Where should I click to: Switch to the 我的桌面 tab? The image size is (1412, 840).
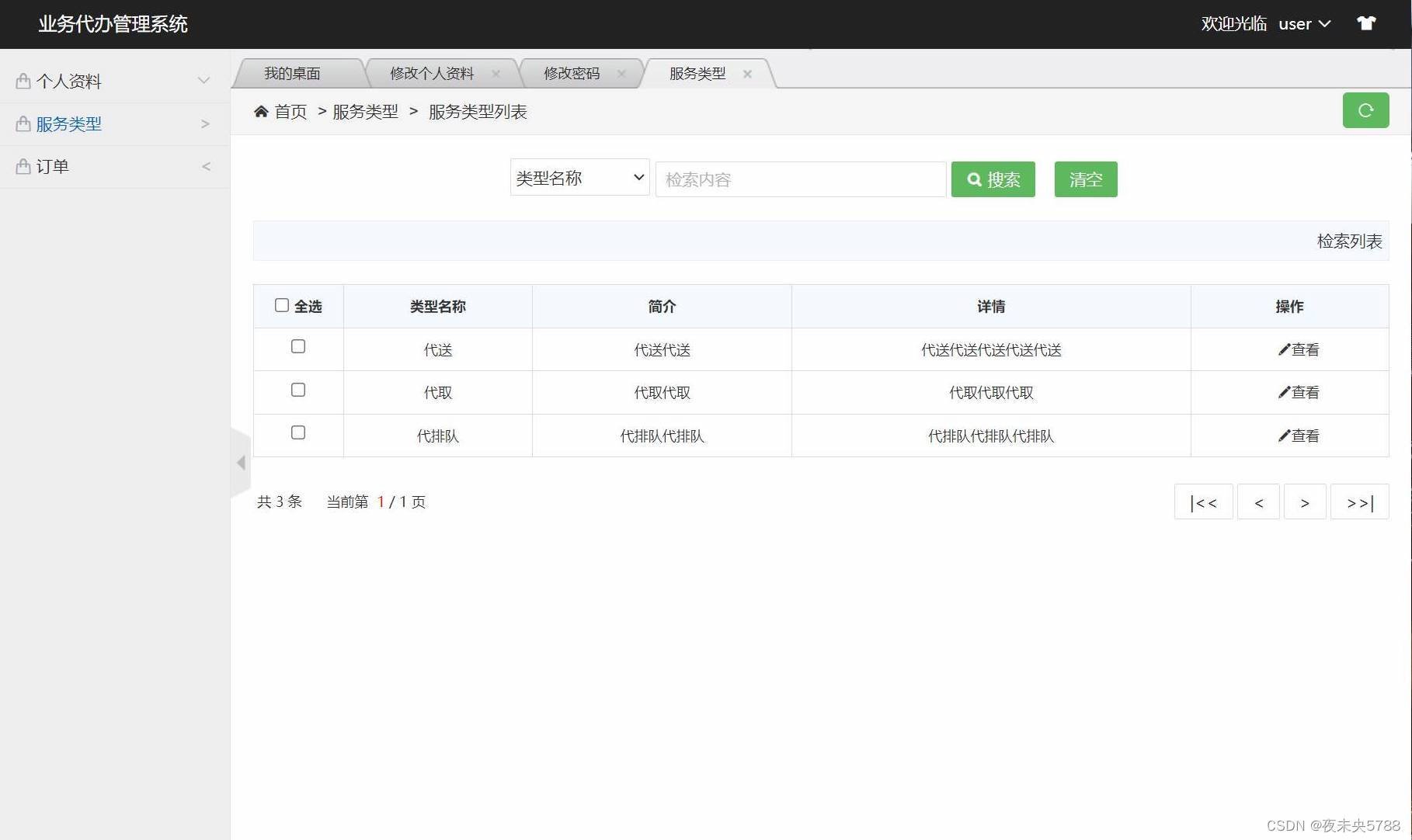coord(292,74)
